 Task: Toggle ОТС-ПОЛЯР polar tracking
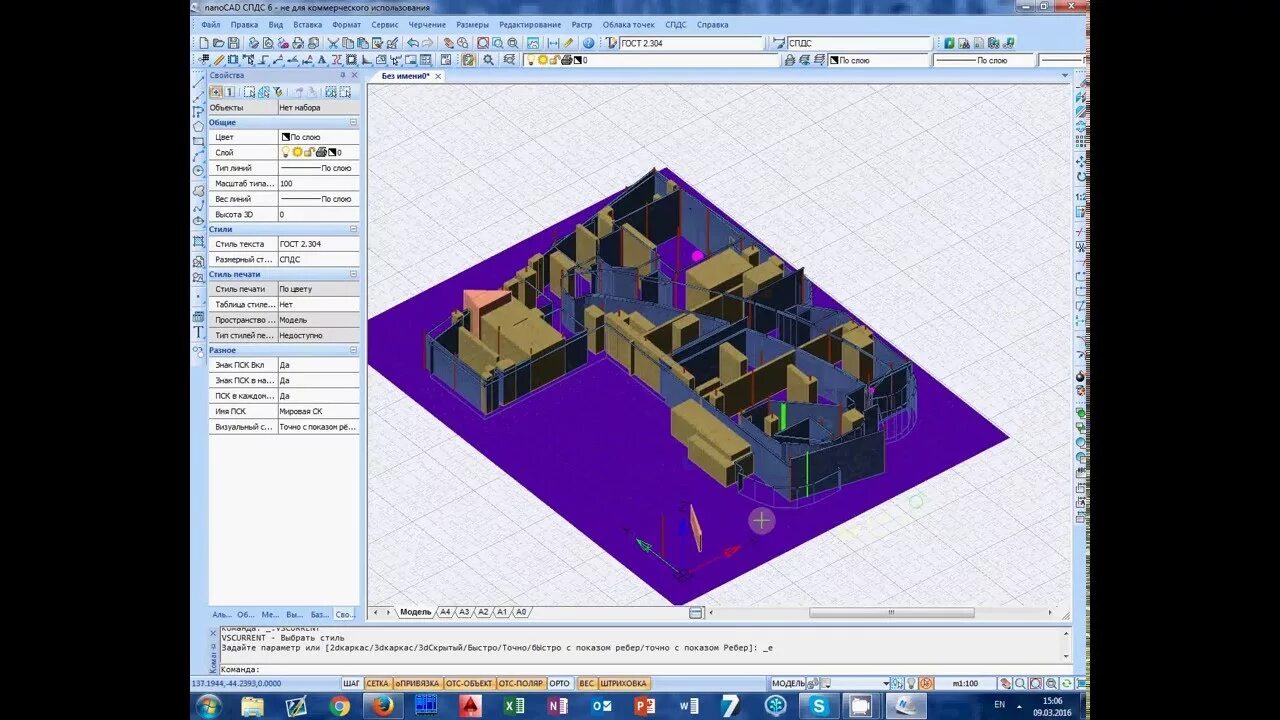click(x=520, y=683)
